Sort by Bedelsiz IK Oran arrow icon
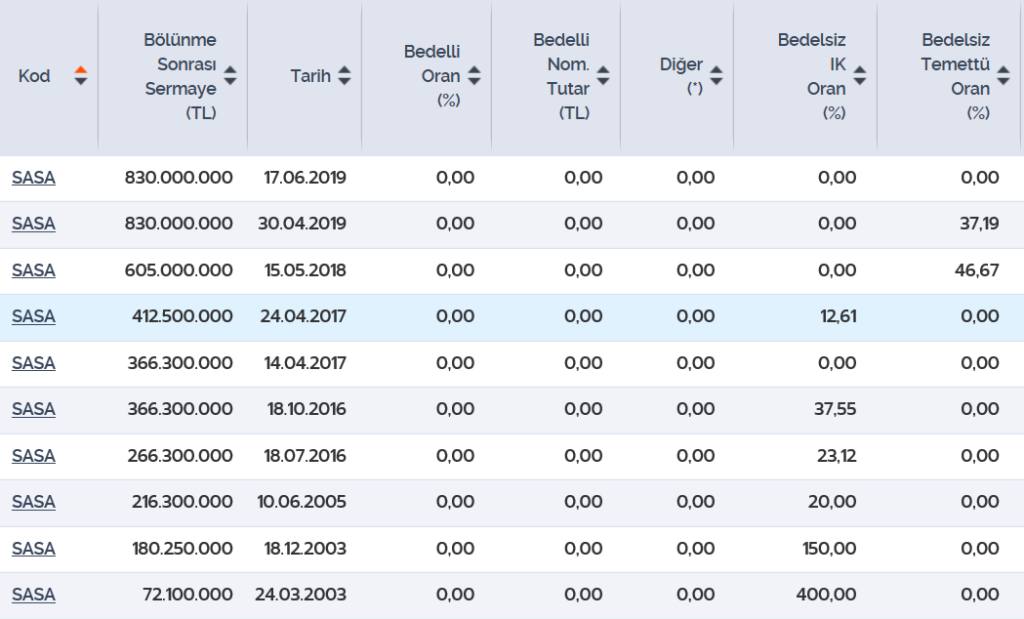Image resolution: width=1024 pixels, height=619 pixels. (860, 76)
